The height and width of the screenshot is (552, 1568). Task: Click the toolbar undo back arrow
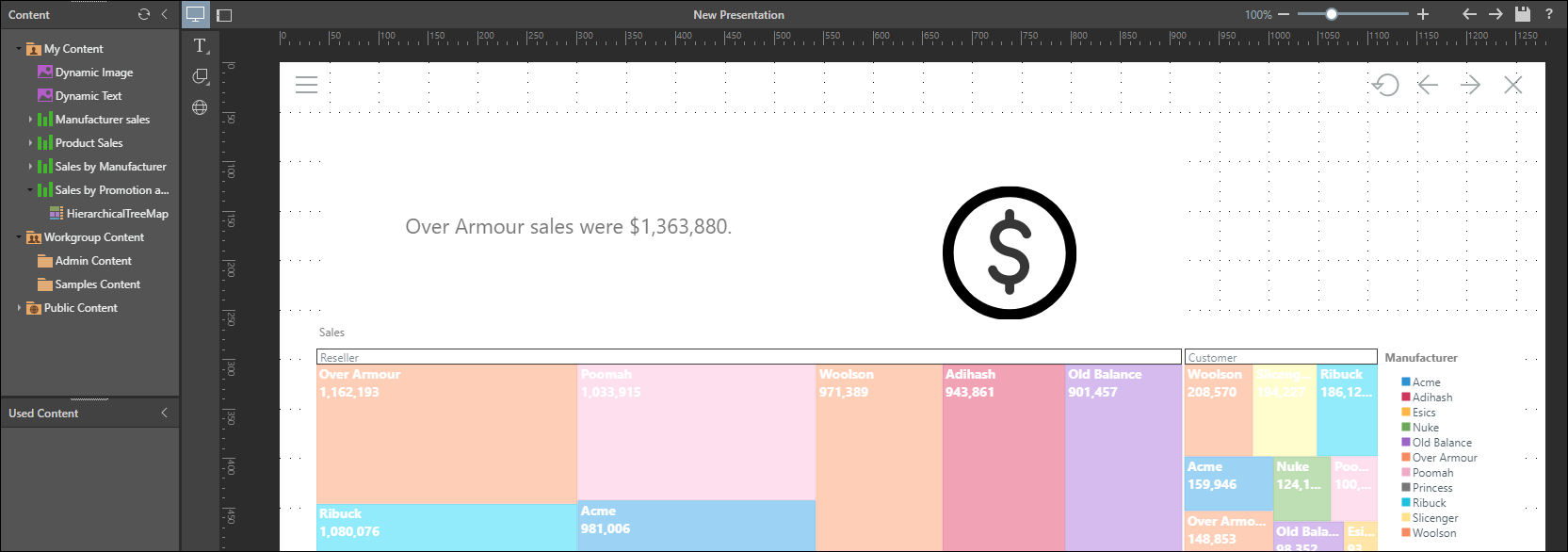pos(1469,14)
